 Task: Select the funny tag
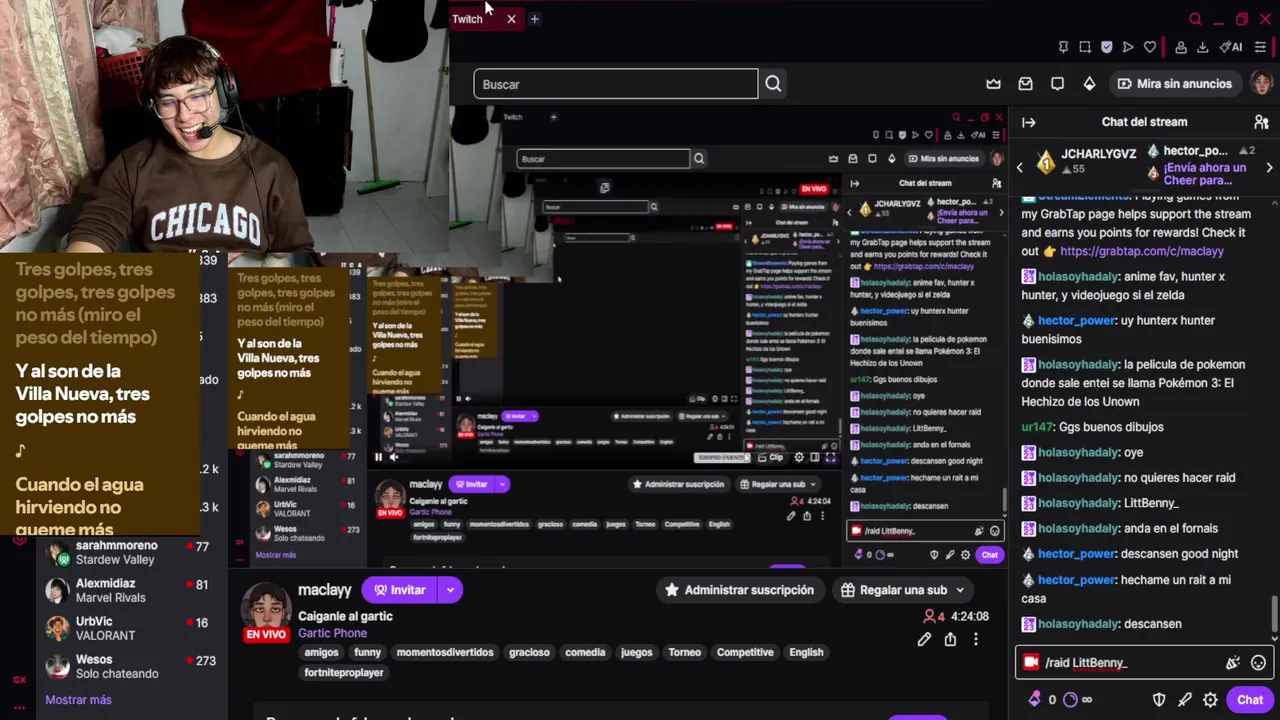[x=367, y=652]
